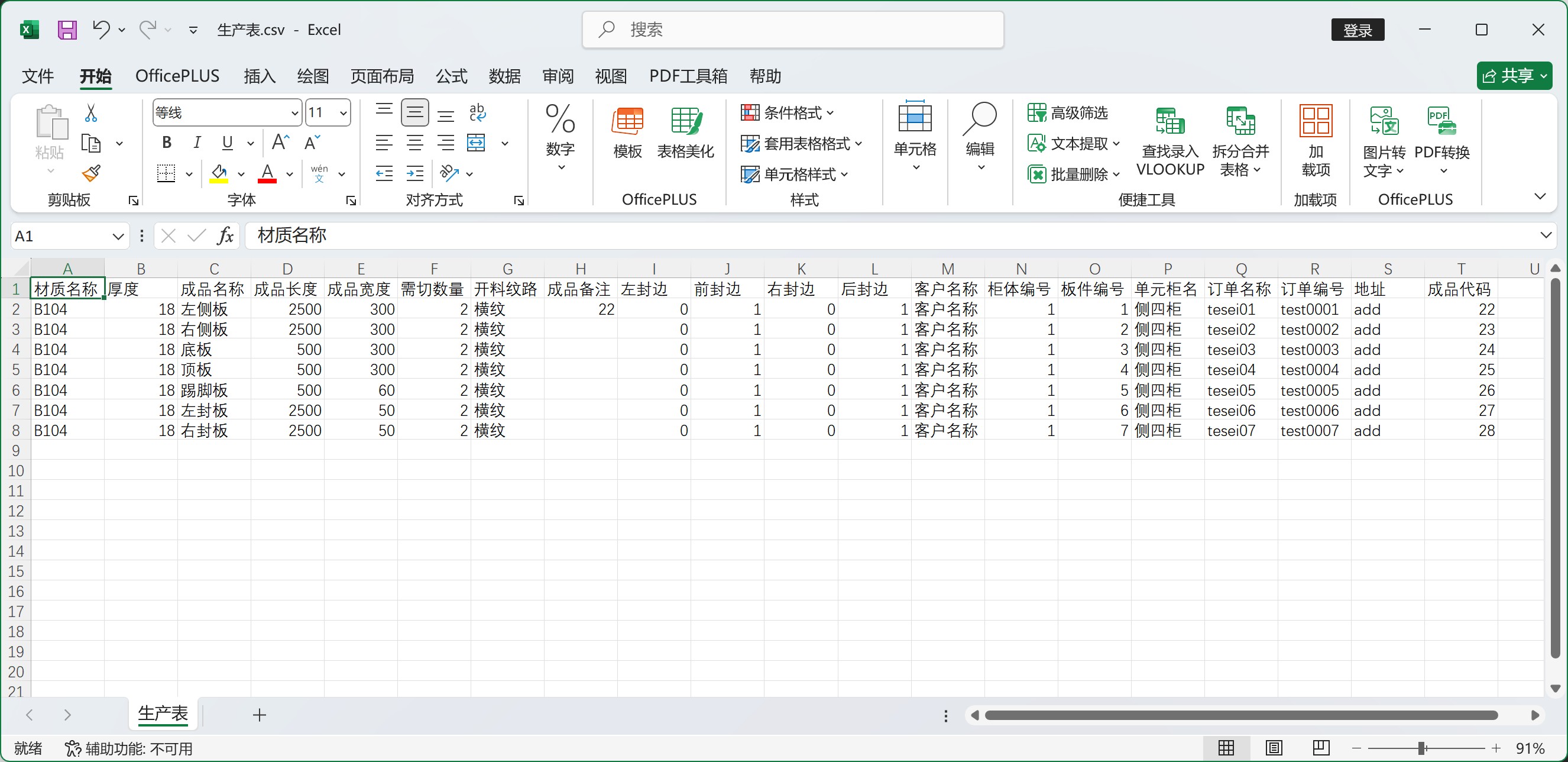Increase the indent level
Viewport: 1568px width, 762px height.
tap(415, 174)
